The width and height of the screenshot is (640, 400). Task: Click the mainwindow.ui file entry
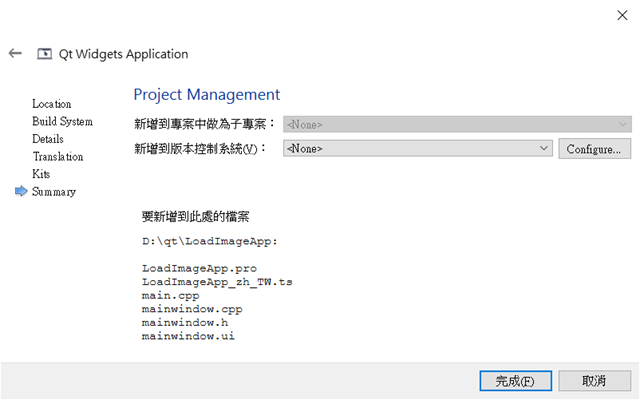pos(188,336)
